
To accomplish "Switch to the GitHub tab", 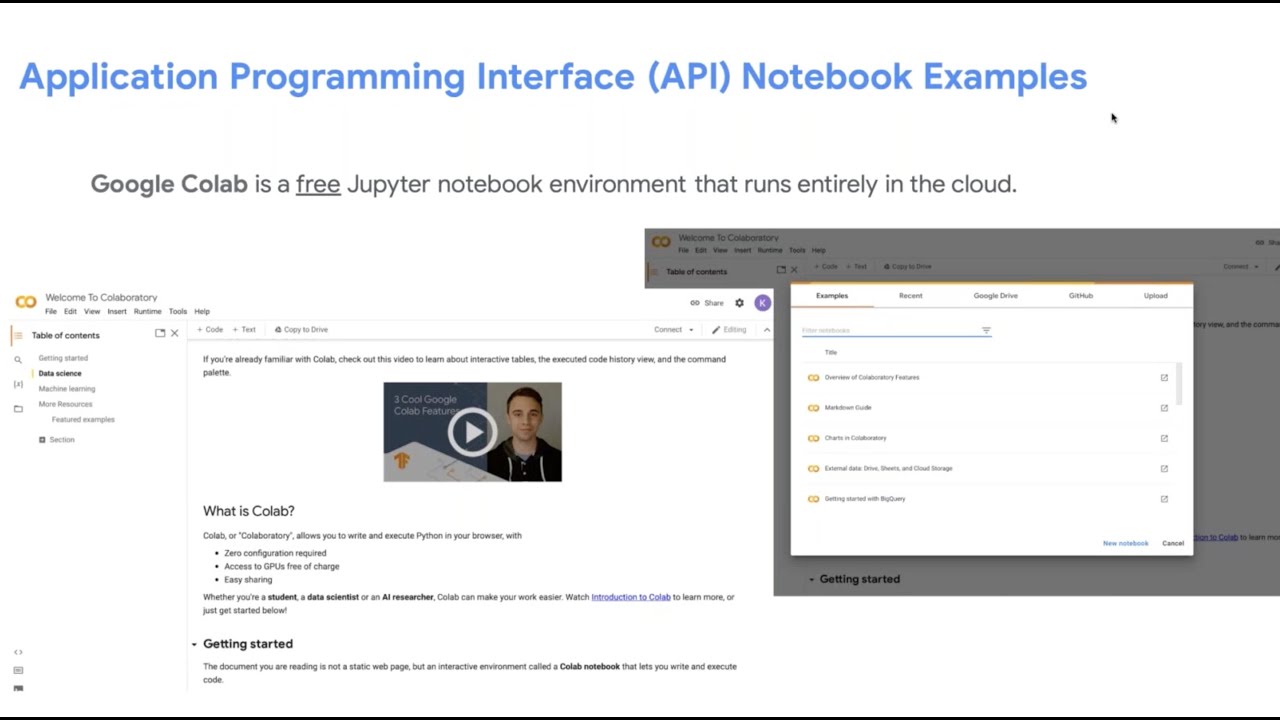I will [1081, 296].
